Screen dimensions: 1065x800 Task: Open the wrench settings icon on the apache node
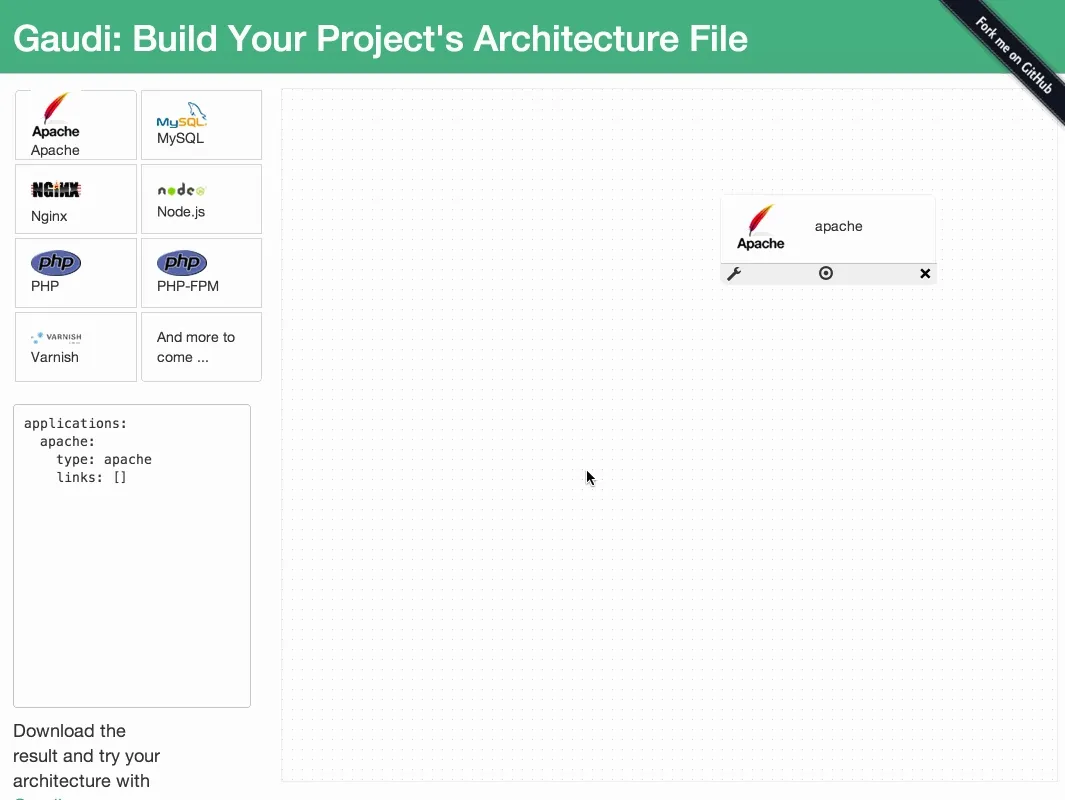tap(735, 272)
